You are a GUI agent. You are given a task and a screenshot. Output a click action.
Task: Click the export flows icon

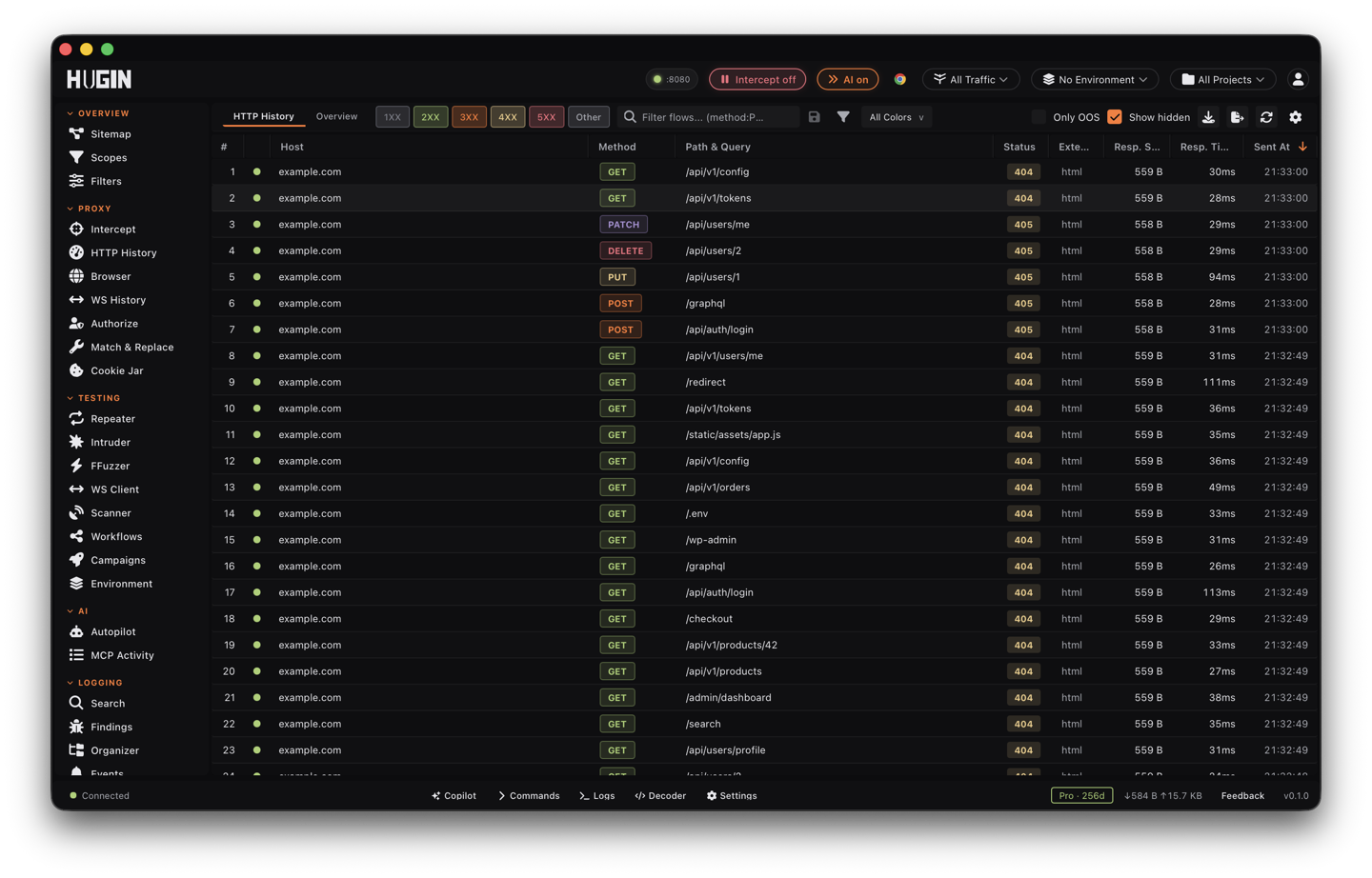pos(1237,117)
